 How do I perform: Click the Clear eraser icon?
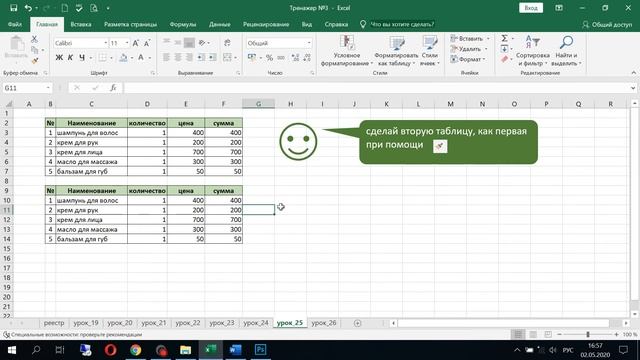504,60
